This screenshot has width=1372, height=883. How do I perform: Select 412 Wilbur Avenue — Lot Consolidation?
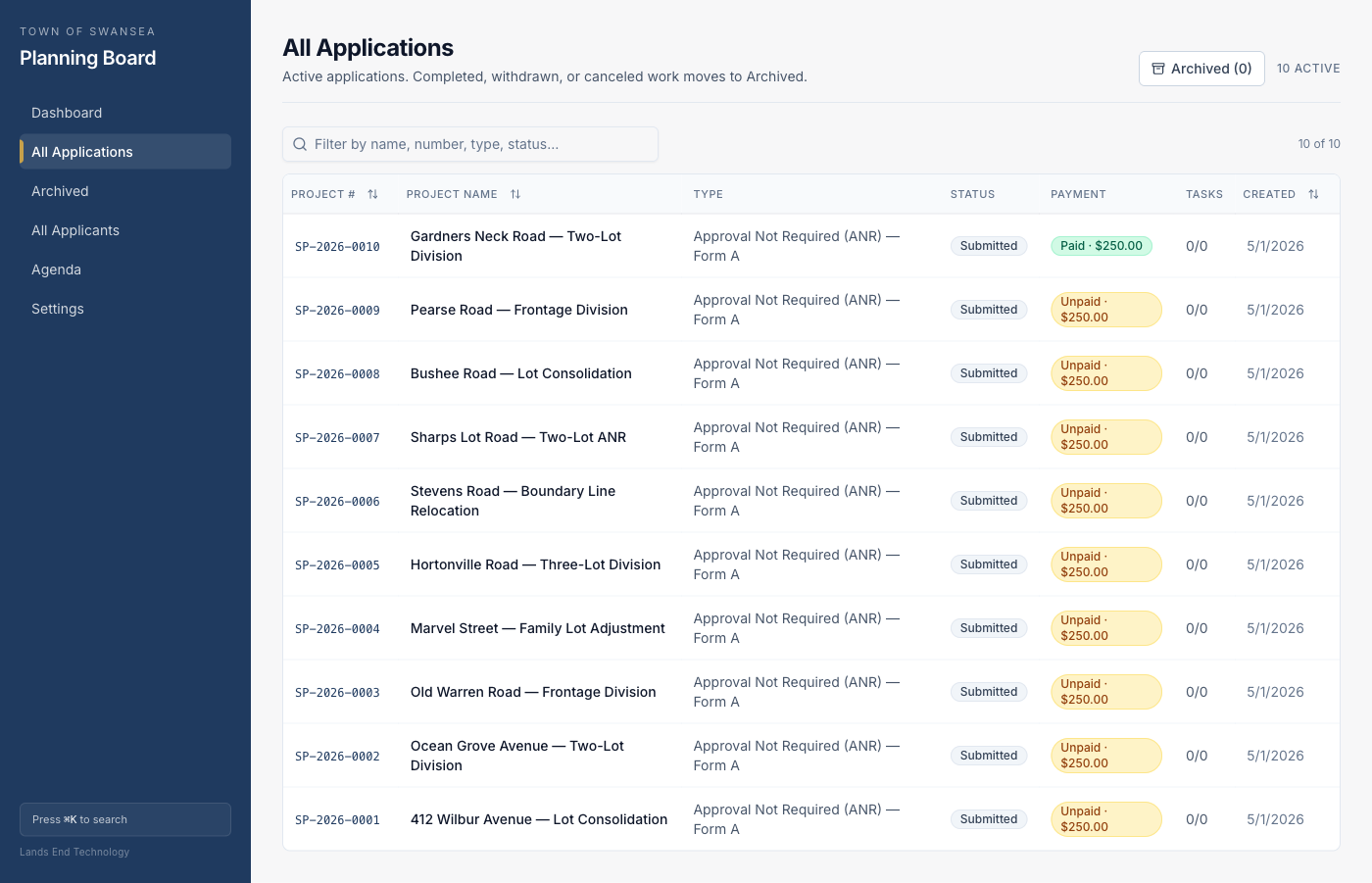[x=539, y=819]
